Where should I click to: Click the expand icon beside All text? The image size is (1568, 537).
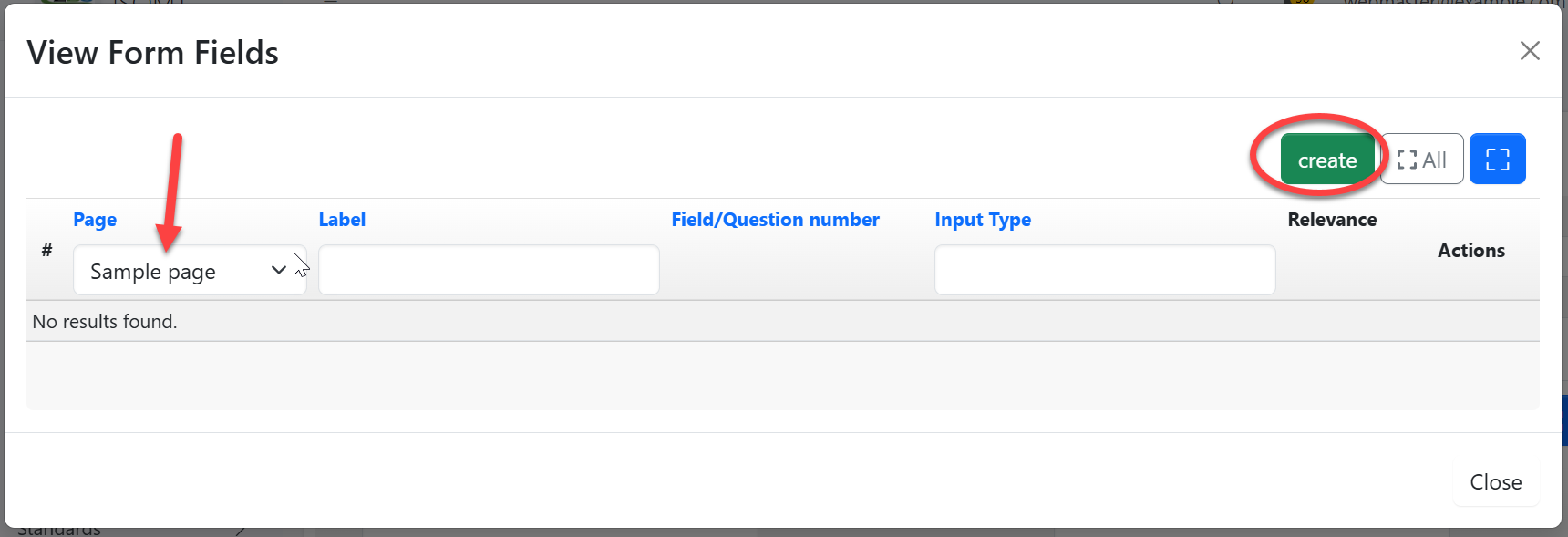[x=1407, y=160]
